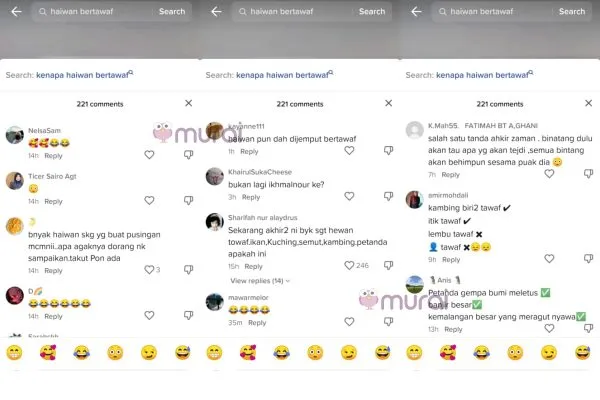Like KhairulSukaCheese's ikhmalnour comment
Image resolution: width=600 pixels, height=400 pixels.
coord(349,196)
